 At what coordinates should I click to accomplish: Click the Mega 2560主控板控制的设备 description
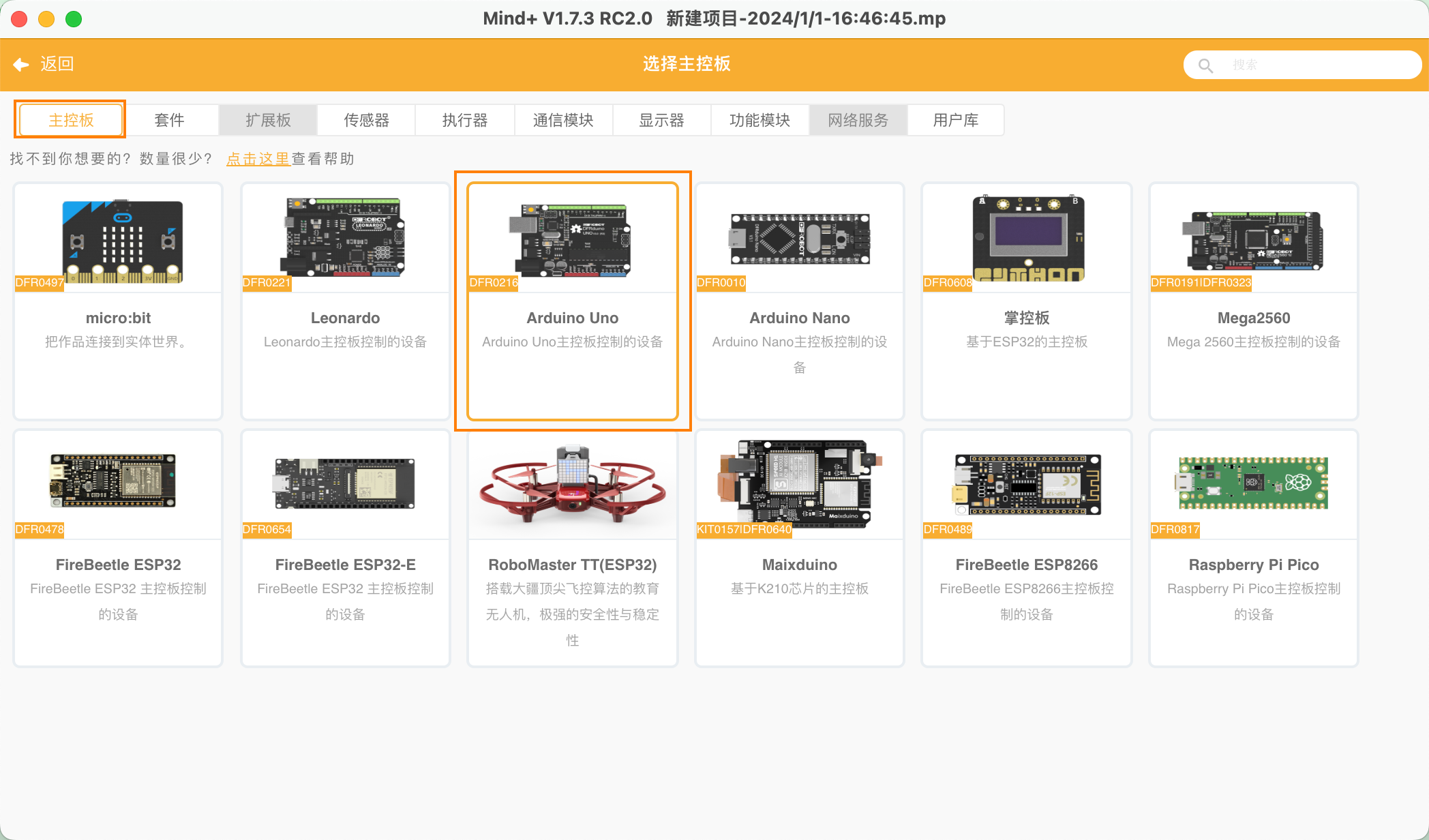tap(1254, 342)
